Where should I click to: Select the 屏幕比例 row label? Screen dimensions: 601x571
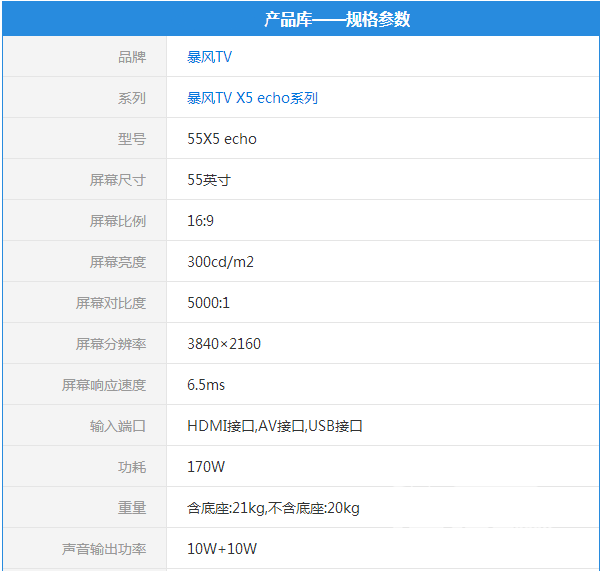pos(118,221)
